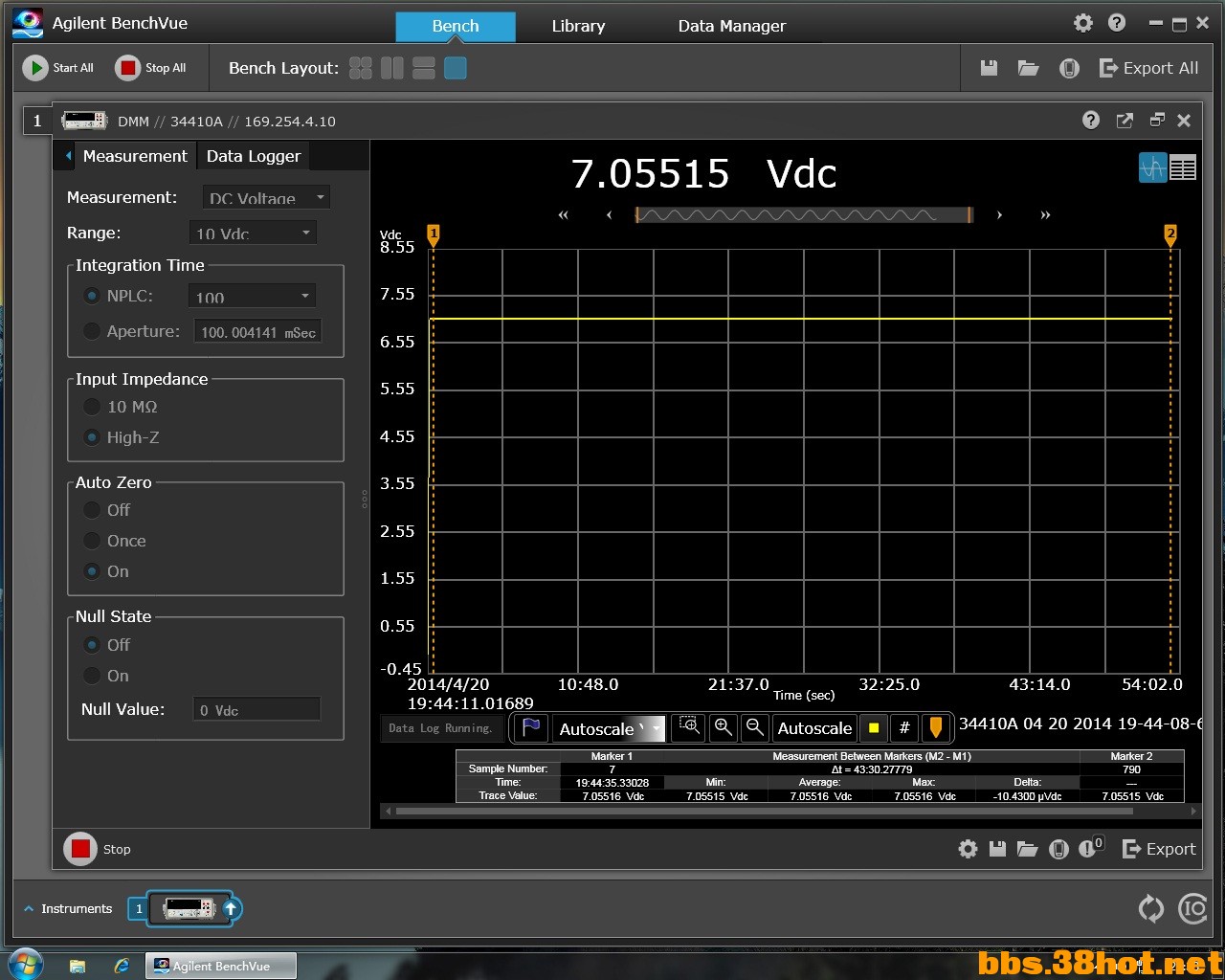Click the yellow trace color swatch

[x=873, y=728]
